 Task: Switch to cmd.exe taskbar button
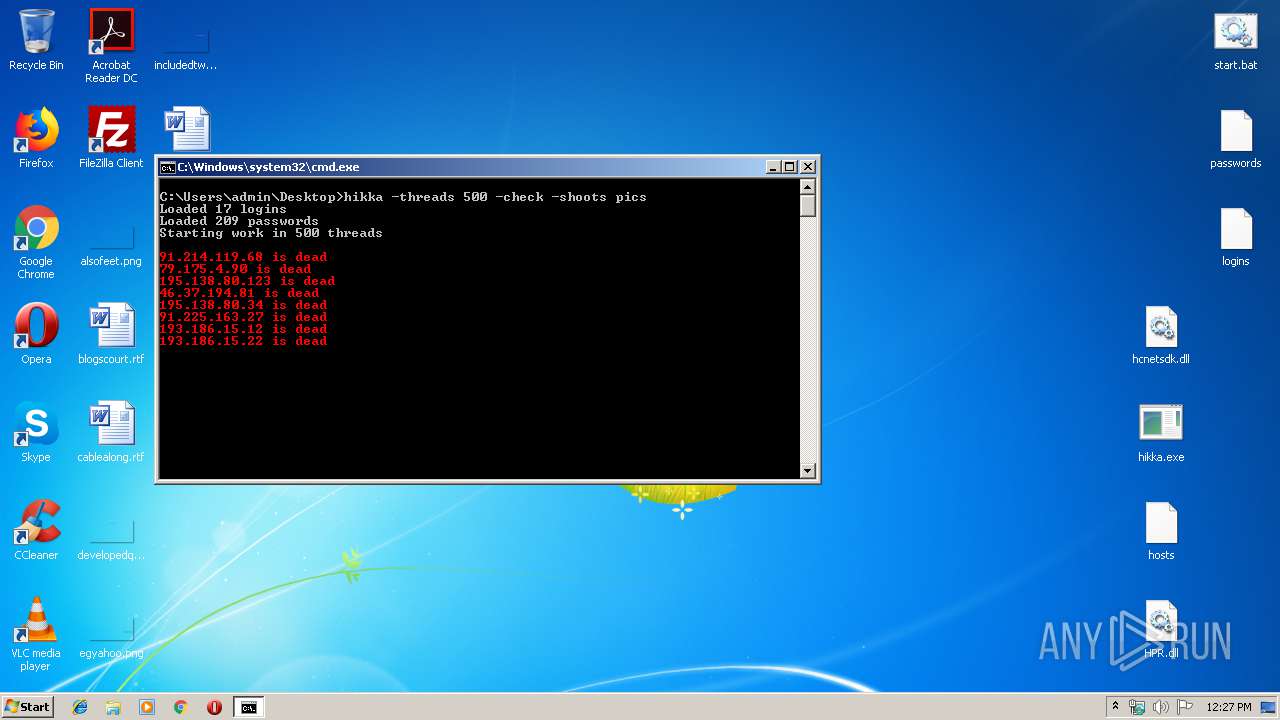pyautogui.click(x=248, y=707)
